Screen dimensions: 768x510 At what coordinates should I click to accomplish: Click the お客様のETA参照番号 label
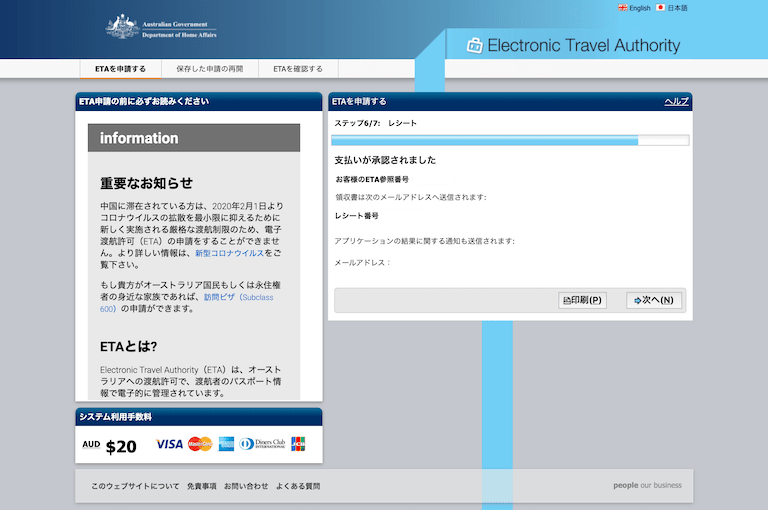372,179
